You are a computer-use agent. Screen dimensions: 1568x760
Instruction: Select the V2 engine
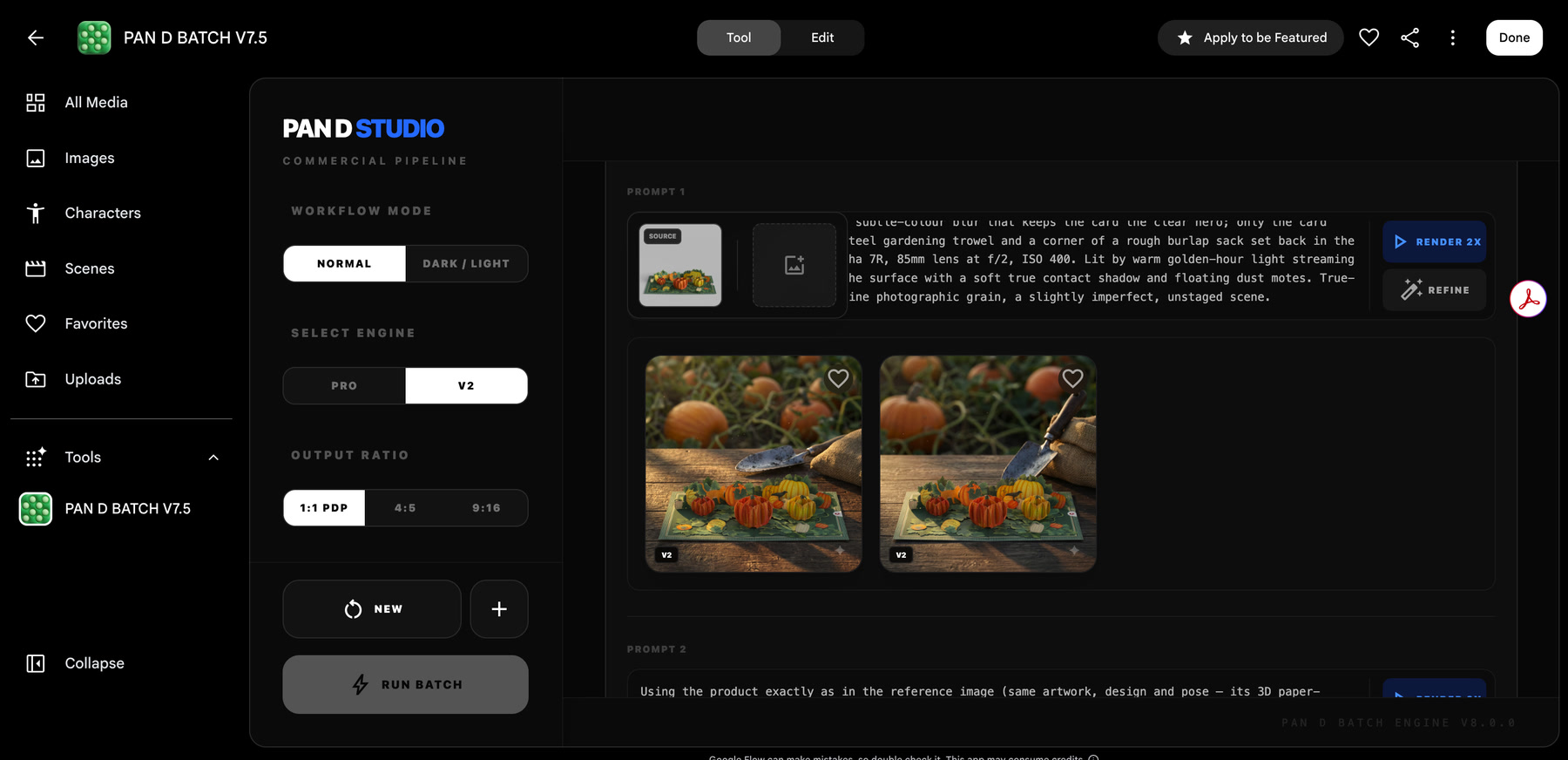click(466, 385)
